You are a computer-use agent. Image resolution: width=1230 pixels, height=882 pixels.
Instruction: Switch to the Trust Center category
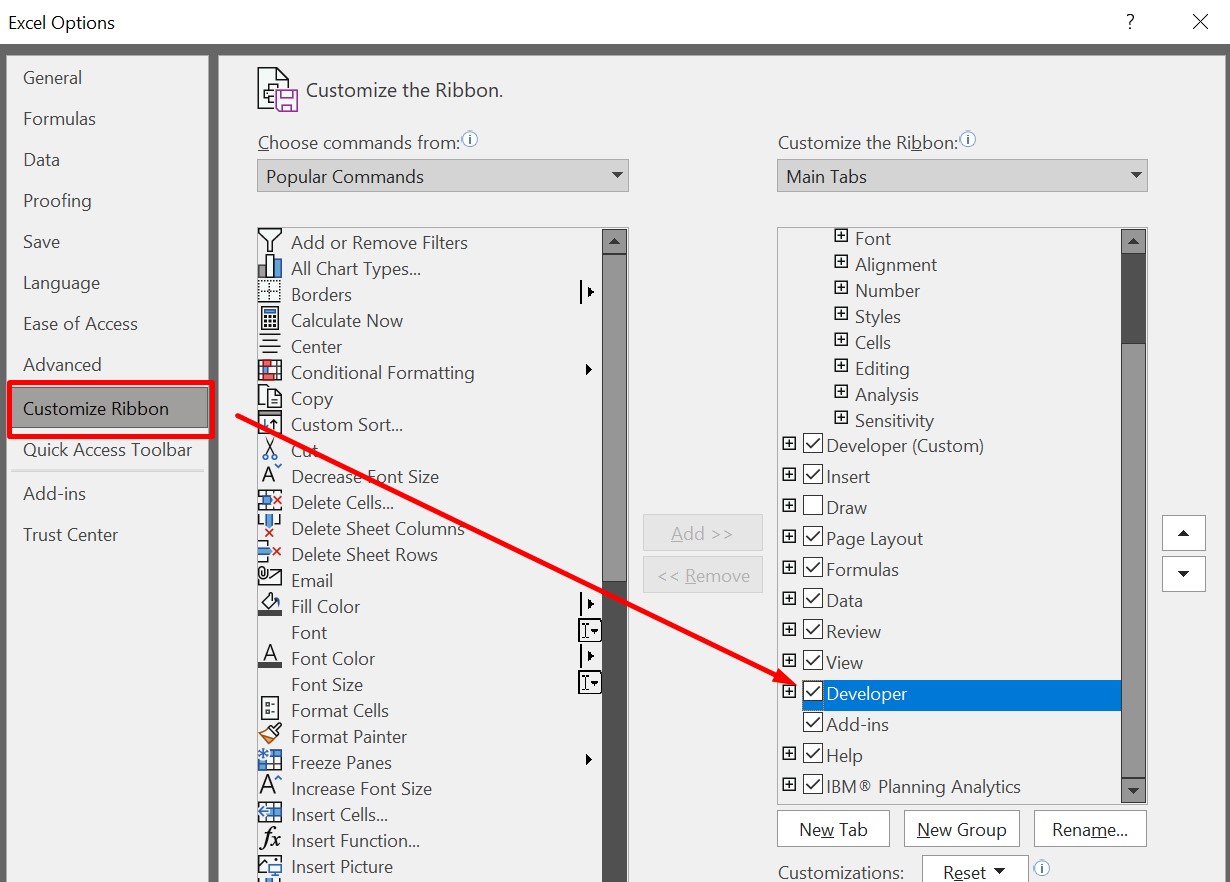[71, 535]
